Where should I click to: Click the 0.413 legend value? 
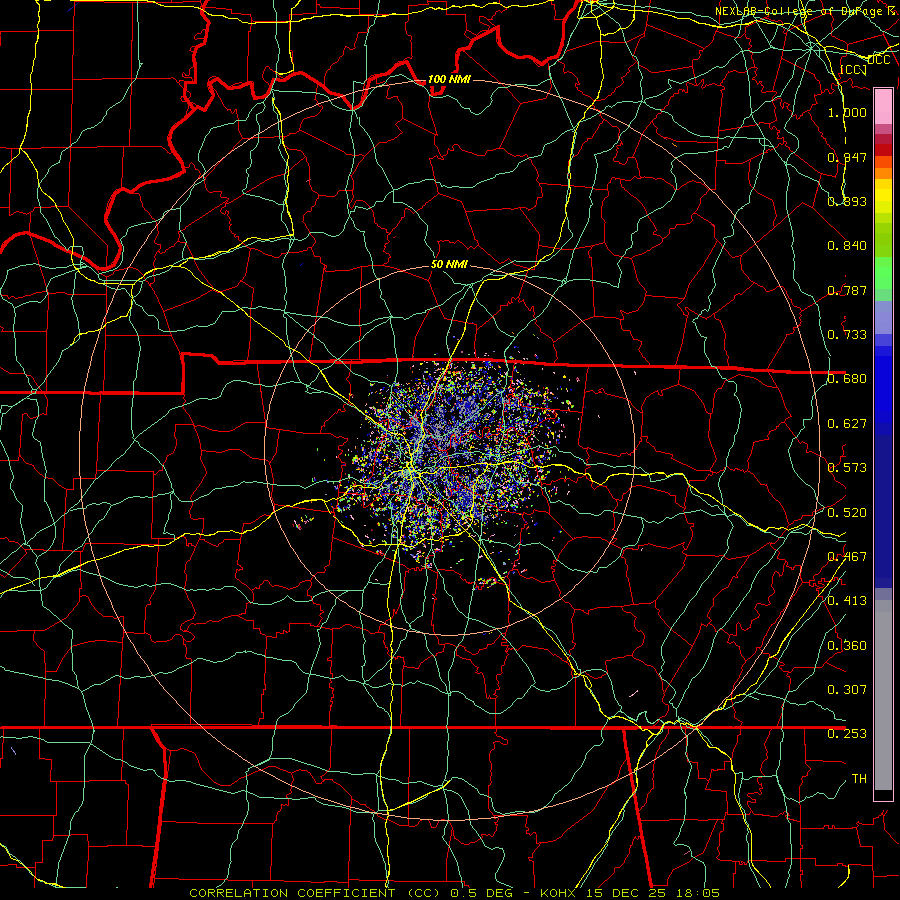click(x=847, y=601)
